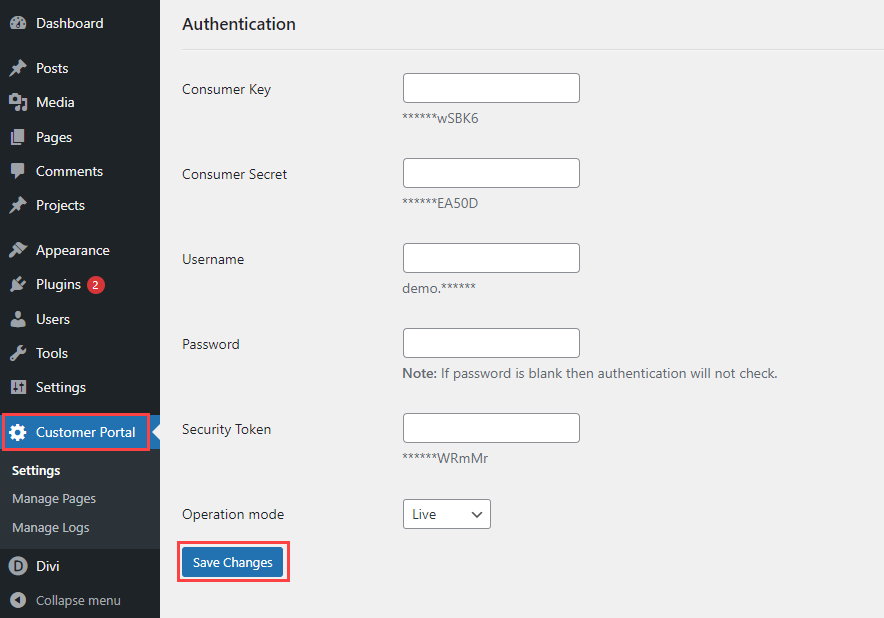Click the Dashboard gauge icon
The height and width of the screenshot is (618, 884).
tap(18, 23)
